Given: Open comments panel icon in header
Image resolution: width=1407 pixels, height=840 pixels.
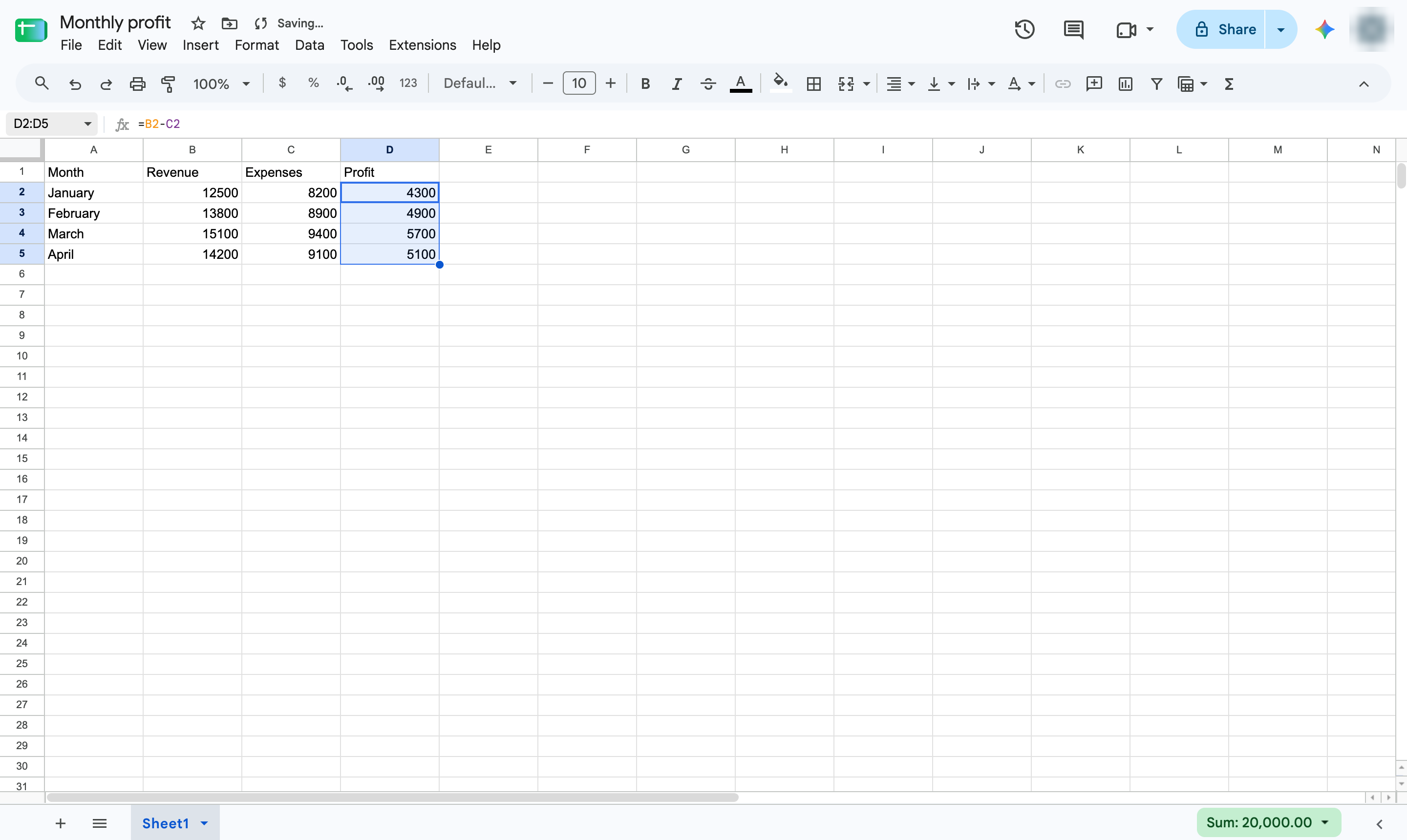Looking at the screenshot, I should pyautogui.click(x=1073, y=29).
